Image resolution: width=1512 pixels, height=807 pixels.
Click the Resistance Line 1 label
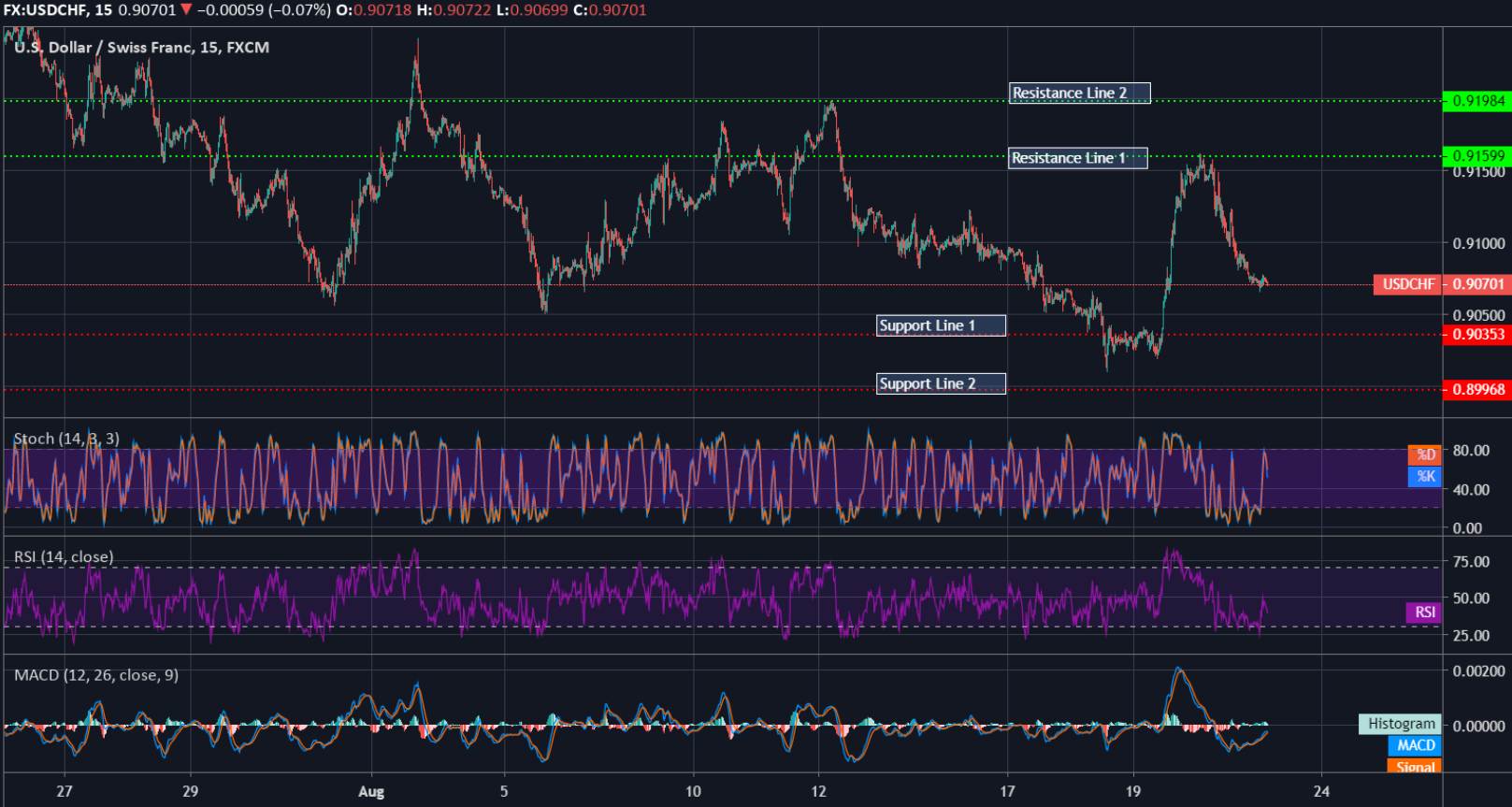(1078, 158)
